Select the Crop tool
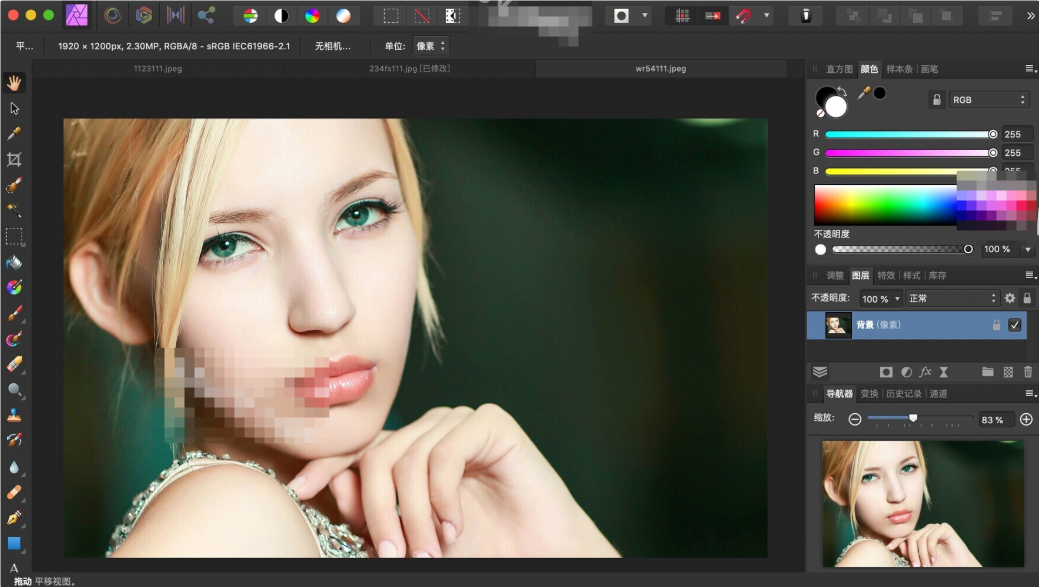 (14, 160)
